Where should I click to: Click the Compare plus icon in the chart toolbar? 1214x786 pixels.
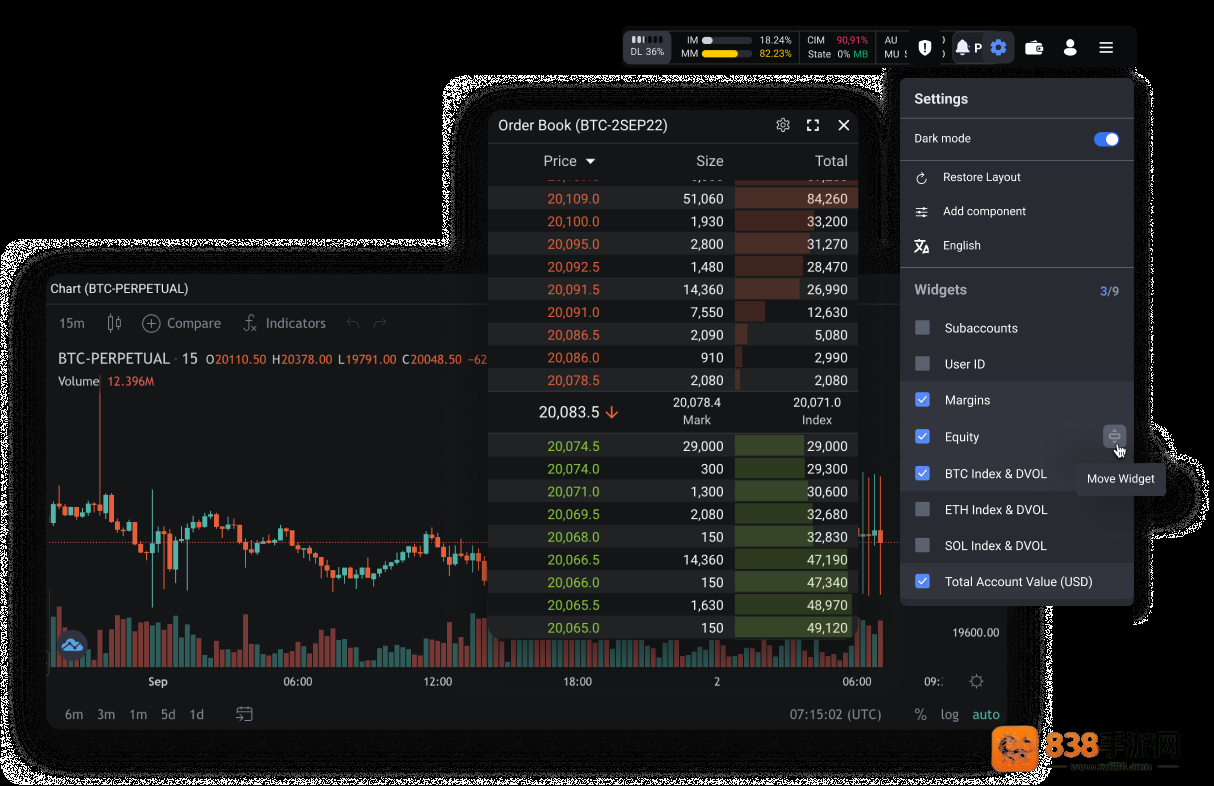(x=151, y=323)
